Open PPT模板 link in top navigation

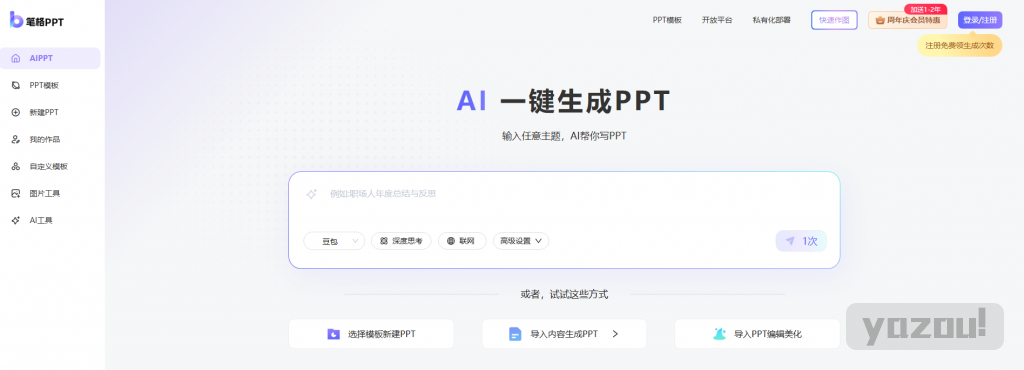tap(667, 20)
